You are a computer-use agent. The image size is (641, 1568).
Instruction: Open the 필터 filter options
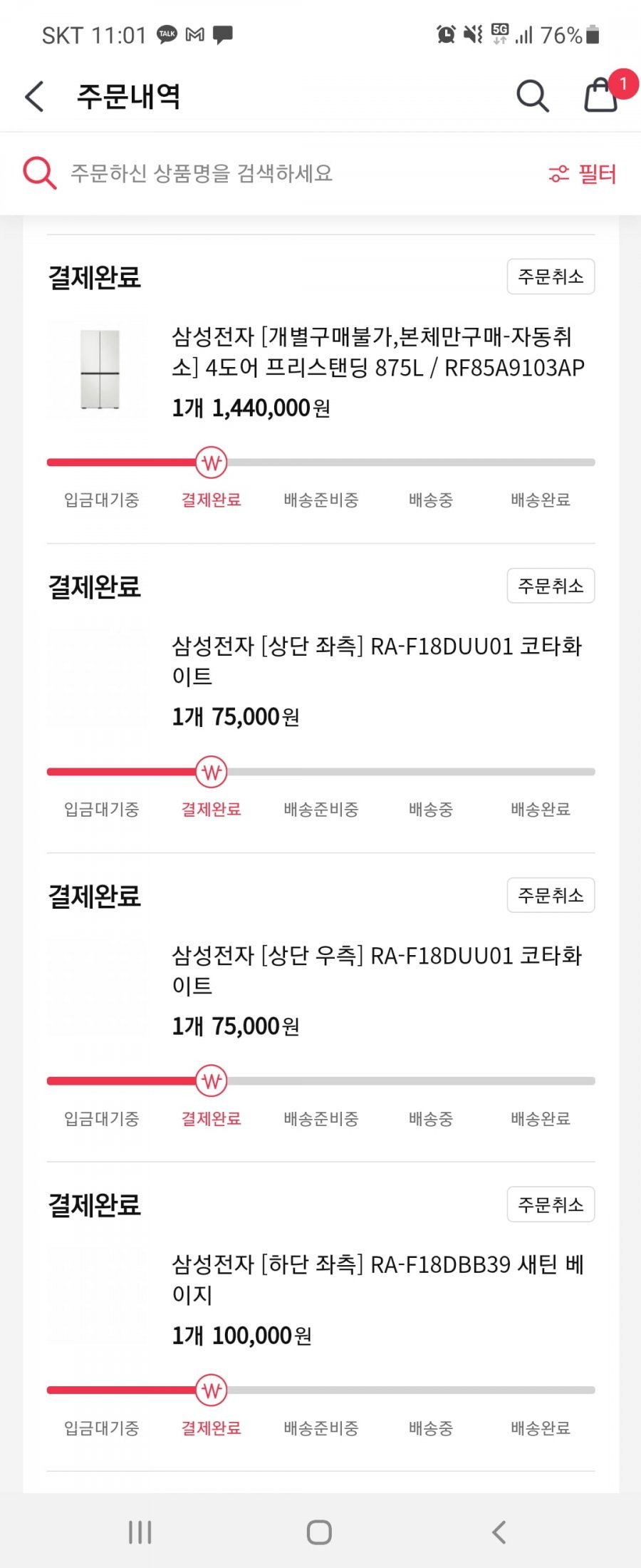[x=582, y=174]
